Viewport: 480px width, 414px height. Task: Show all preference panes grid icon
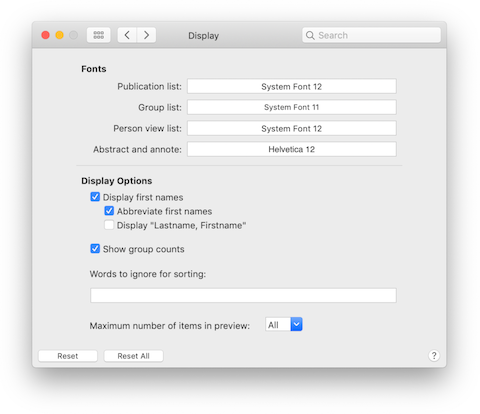98,35
